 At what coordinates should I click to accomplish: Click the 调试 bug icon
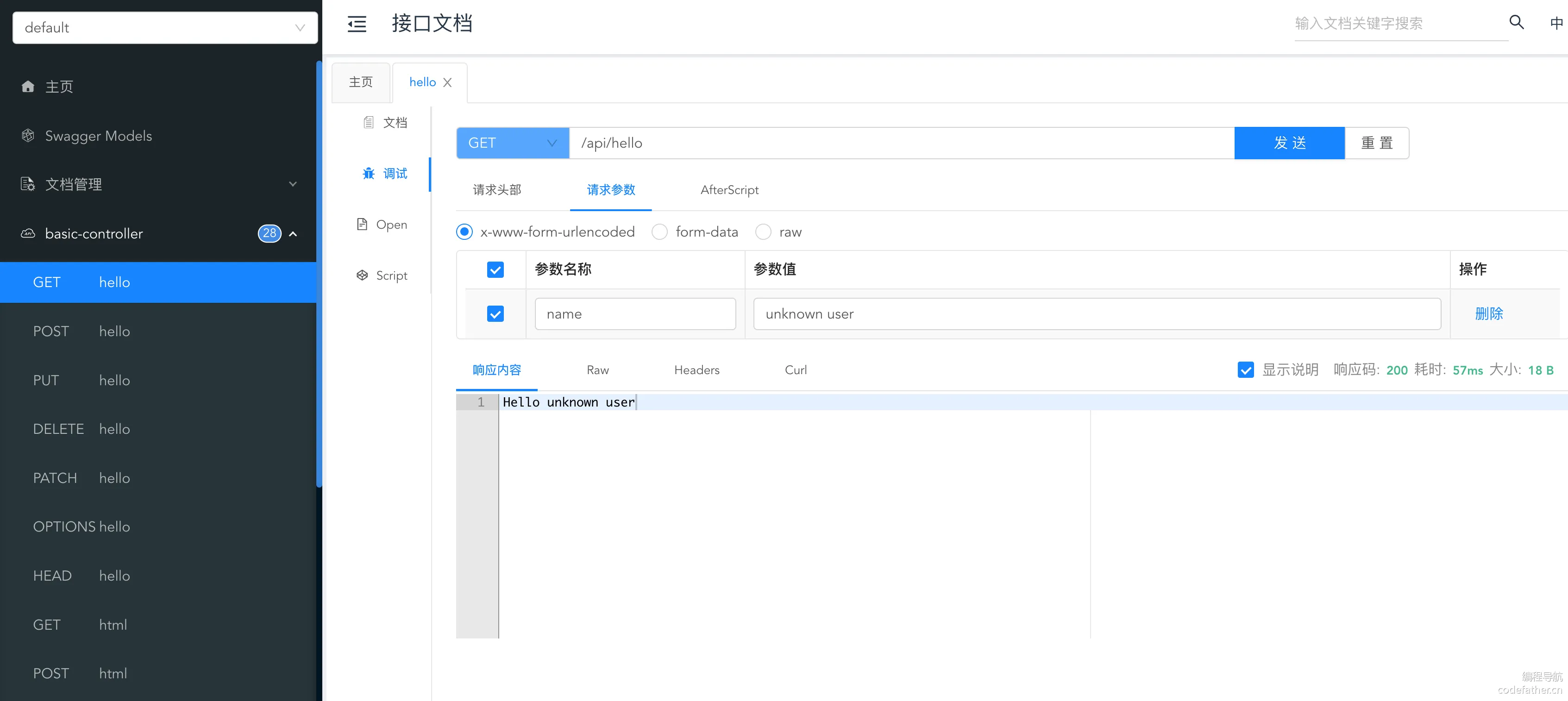pos(368,174)
